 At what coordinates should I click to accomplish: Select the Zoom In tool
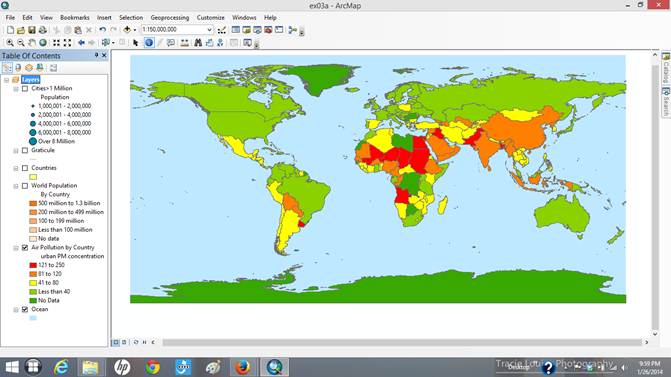pos(9,43)
